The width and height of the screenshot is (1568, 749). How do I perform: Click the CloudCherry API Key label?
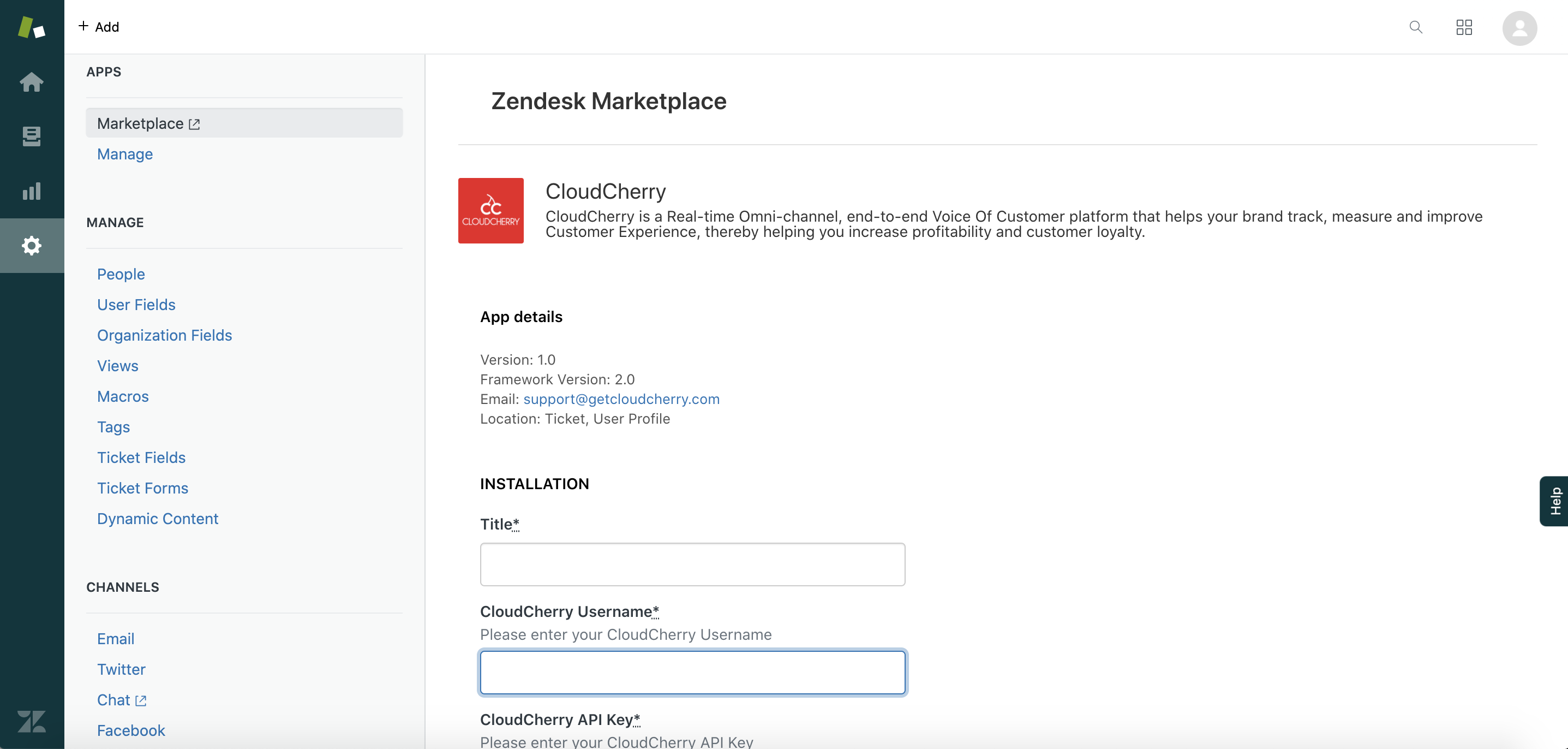(x=560, y=720)
